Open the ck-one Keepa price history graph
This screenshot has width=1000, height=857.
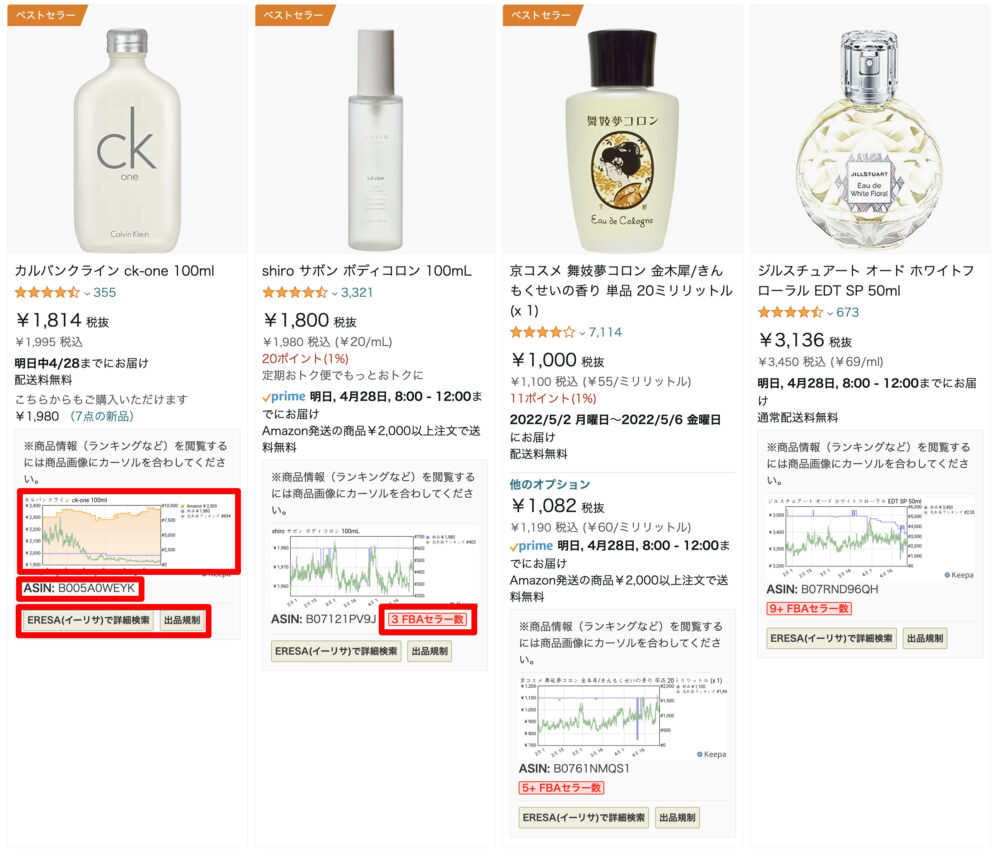click(x=128, y=533)
